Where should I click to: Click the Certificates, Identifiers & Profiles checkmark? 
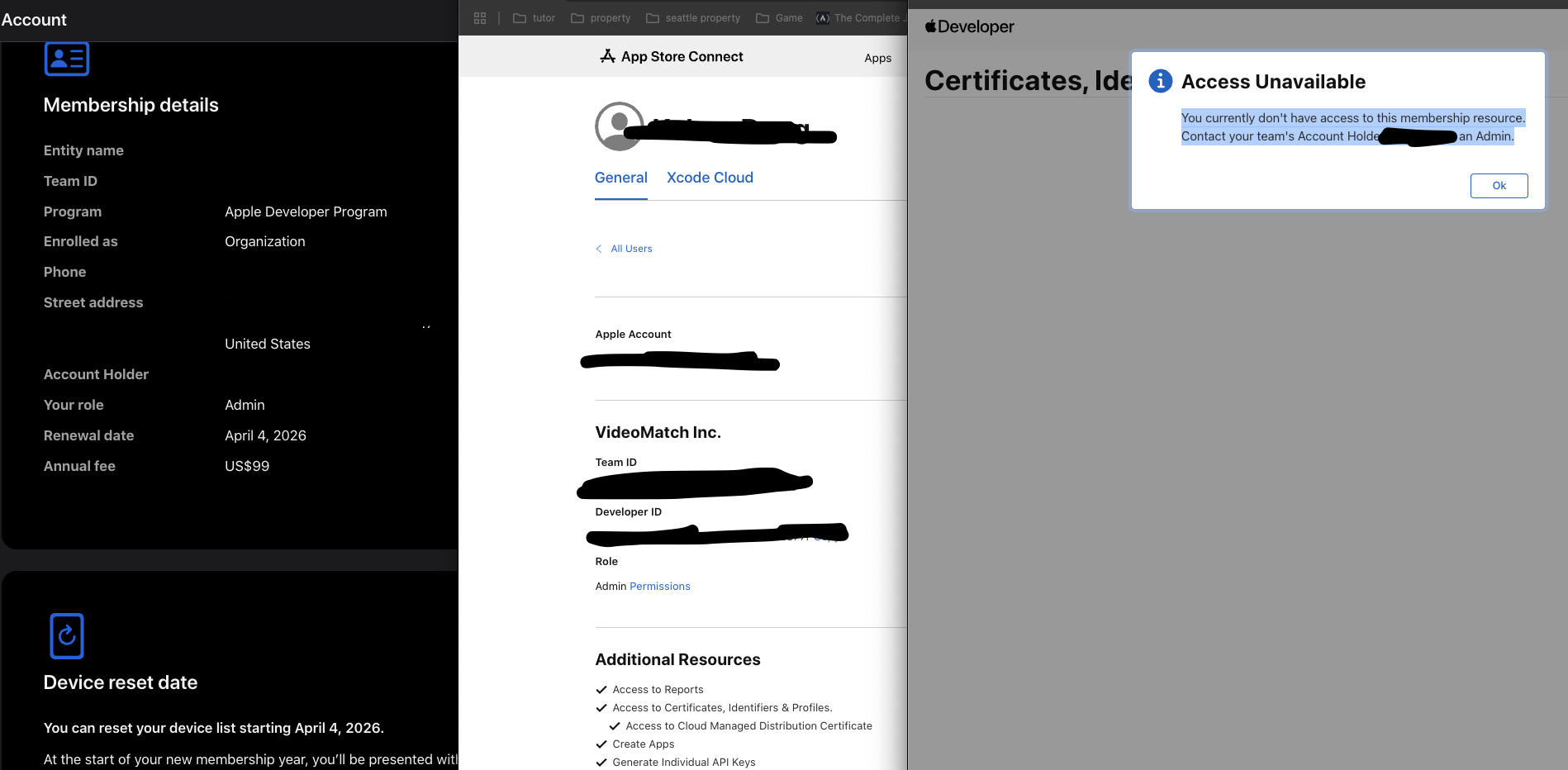[x=601, y=707]
